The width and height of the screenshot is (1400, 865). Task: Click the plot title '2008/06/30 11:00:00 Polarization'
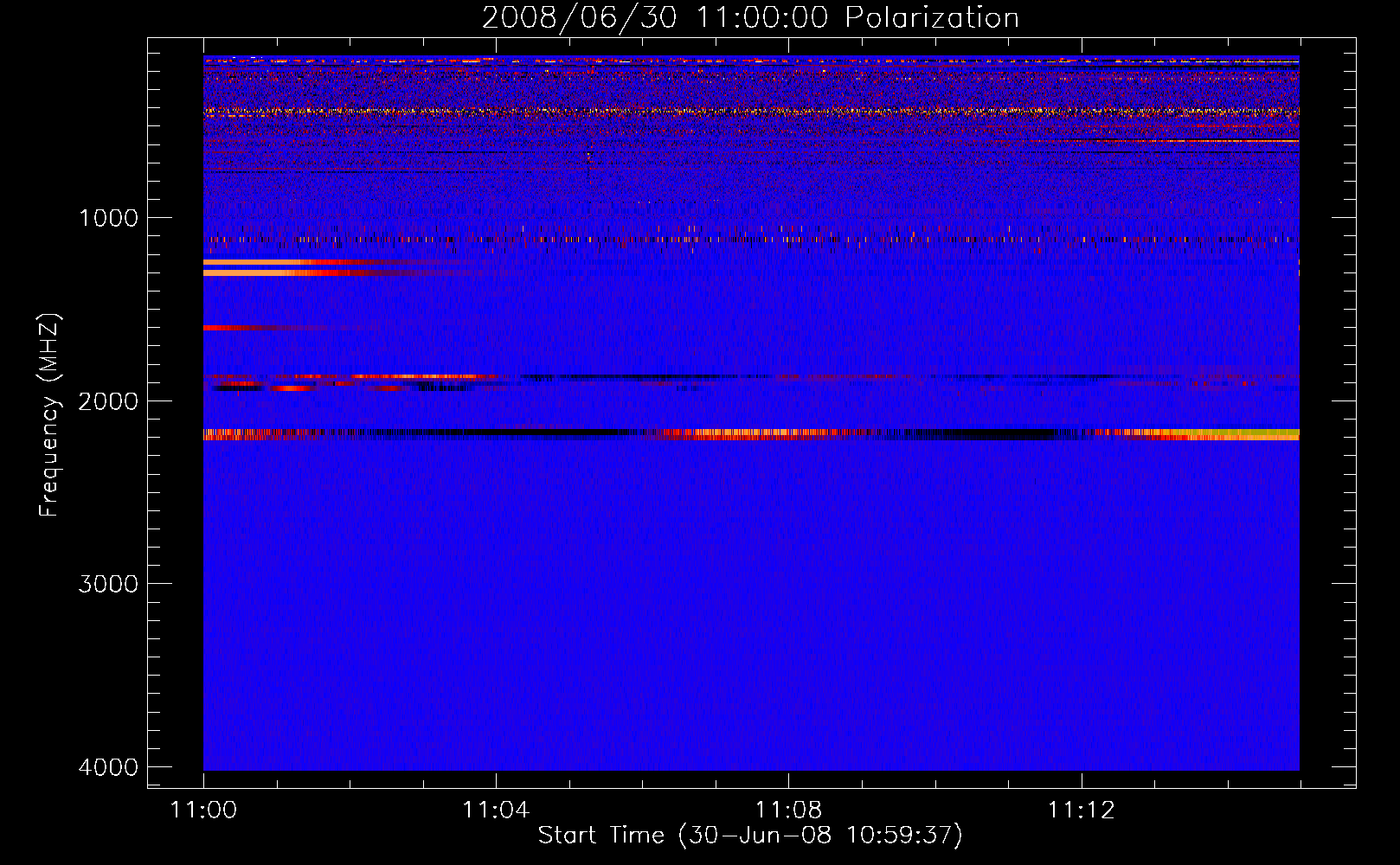pyautogui.click(x=750, y=18)
